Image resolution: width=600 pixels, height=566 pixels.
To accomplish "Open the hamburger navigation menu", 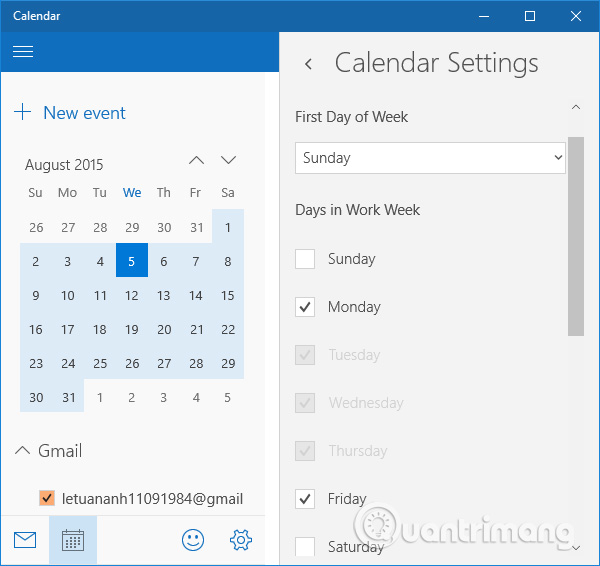I will 23,51.
